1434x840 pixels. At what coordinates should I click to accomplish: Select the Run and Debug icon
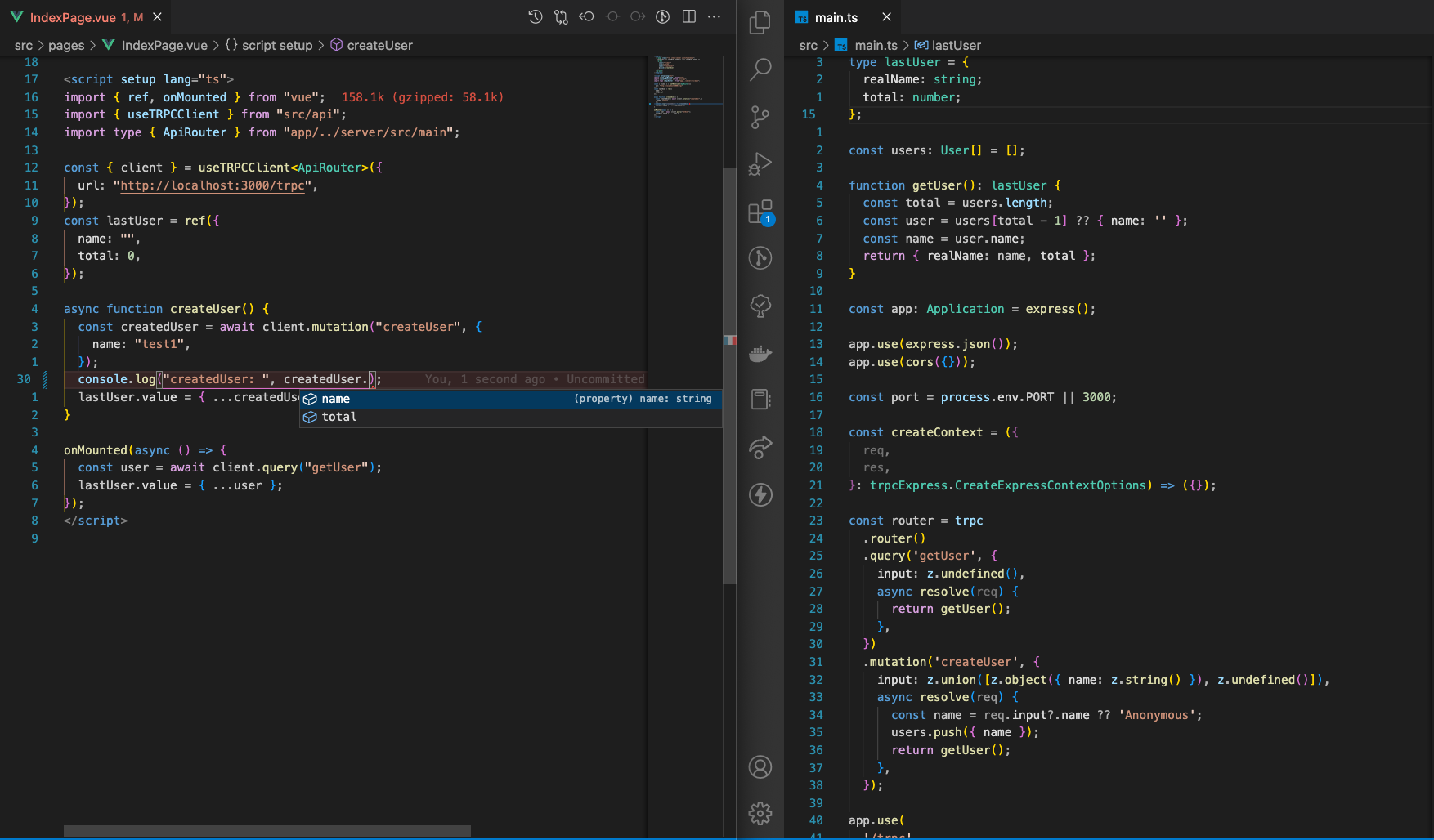(760, 163)
